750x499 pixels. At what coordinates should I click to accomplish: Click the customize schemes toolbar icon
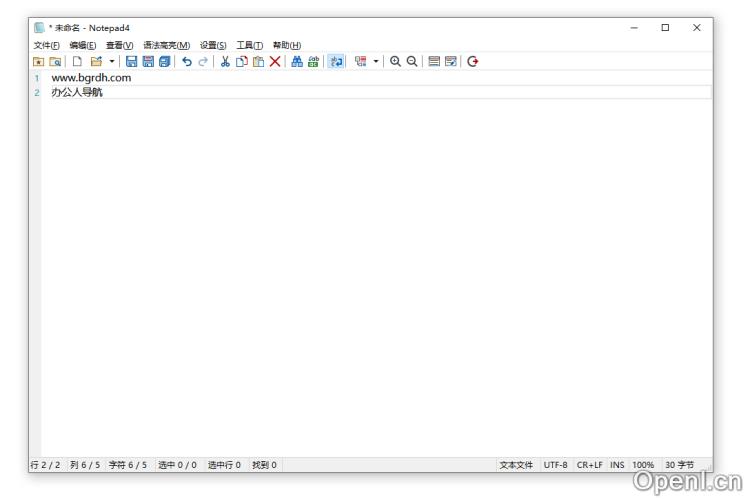(451, 62)
